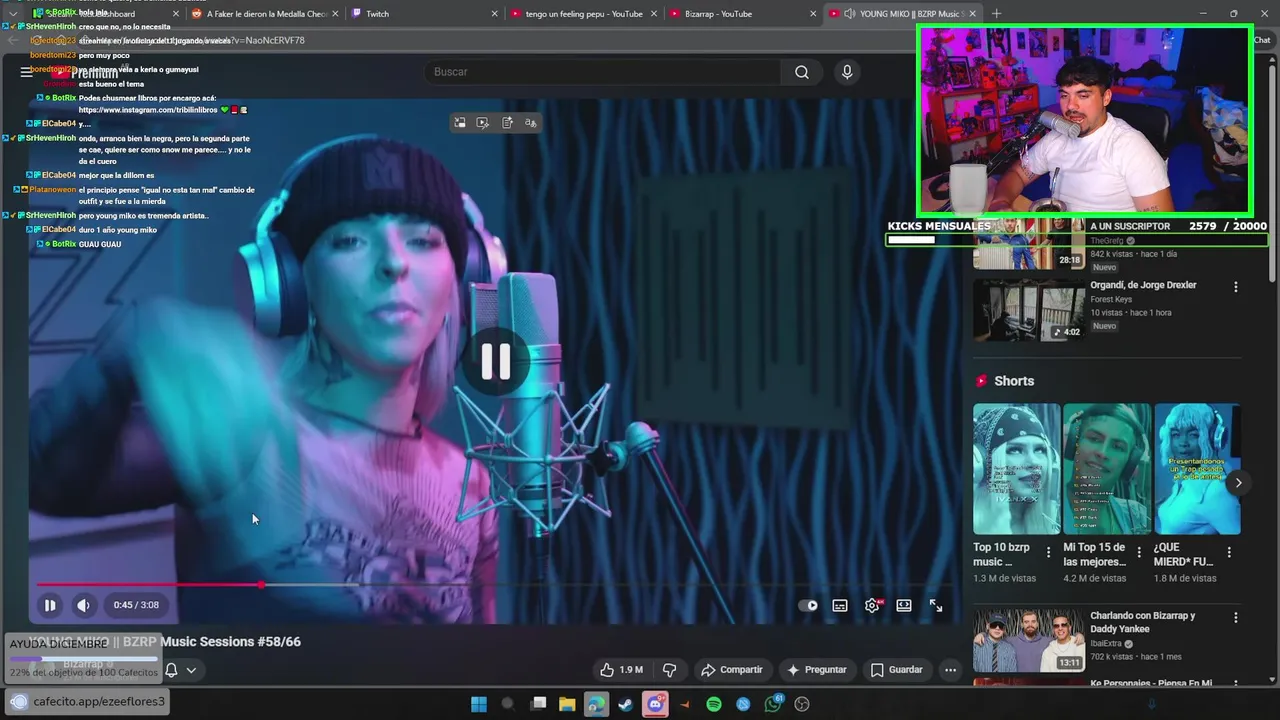The height and width of the screenshot is (720, 1280).
Task: Open options for 'Top 10 bzrp music' short
Action: (1048, 552)
